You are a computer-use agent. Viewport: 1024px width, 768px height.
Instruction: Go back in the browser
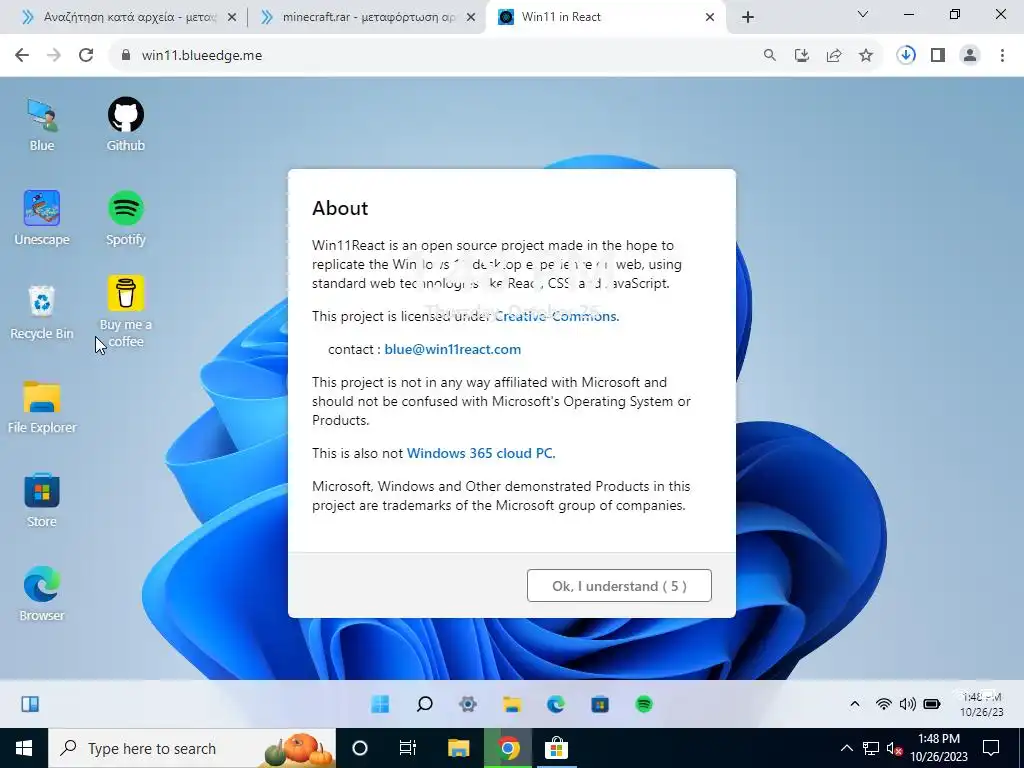coord(22,56)
